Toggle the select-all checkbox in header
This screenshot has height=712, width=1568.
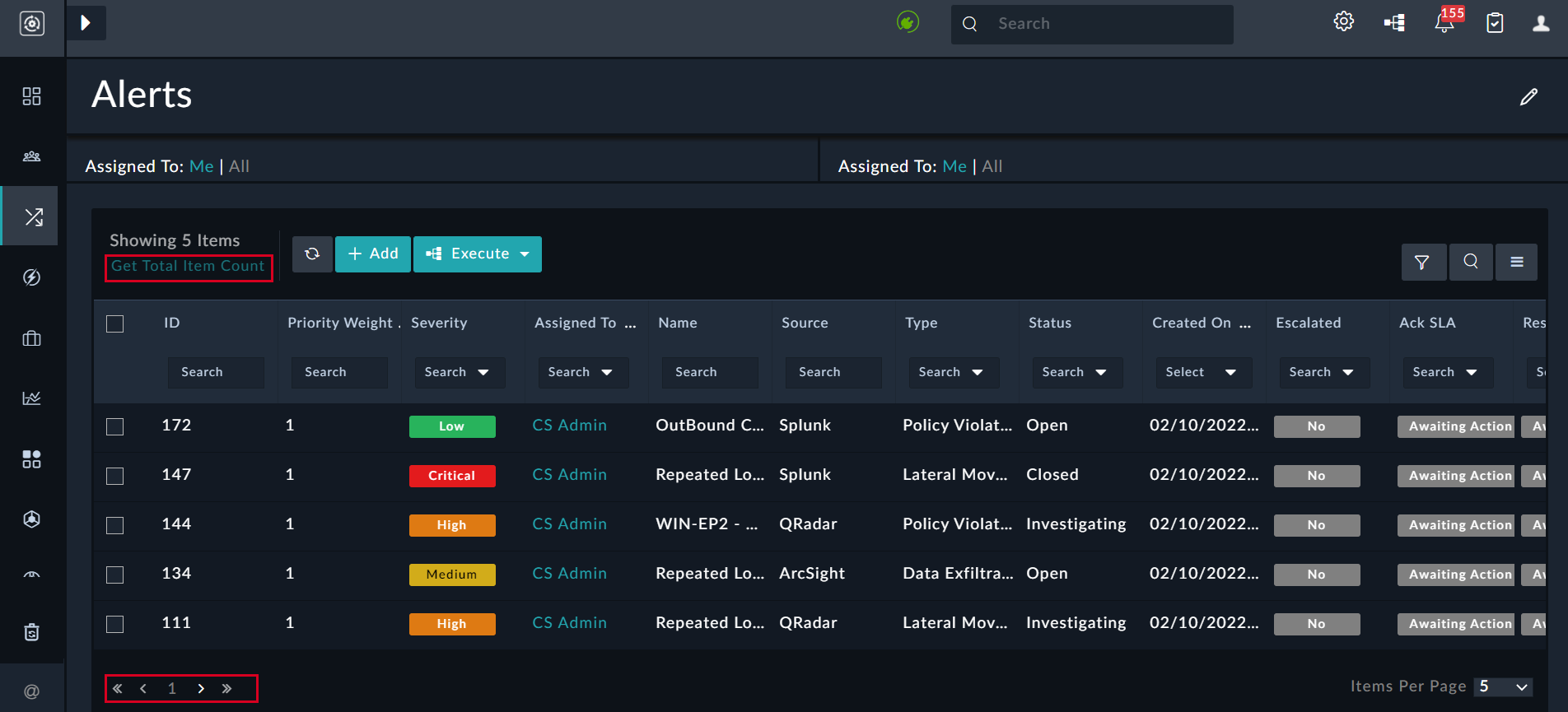(x=115, y=323)
